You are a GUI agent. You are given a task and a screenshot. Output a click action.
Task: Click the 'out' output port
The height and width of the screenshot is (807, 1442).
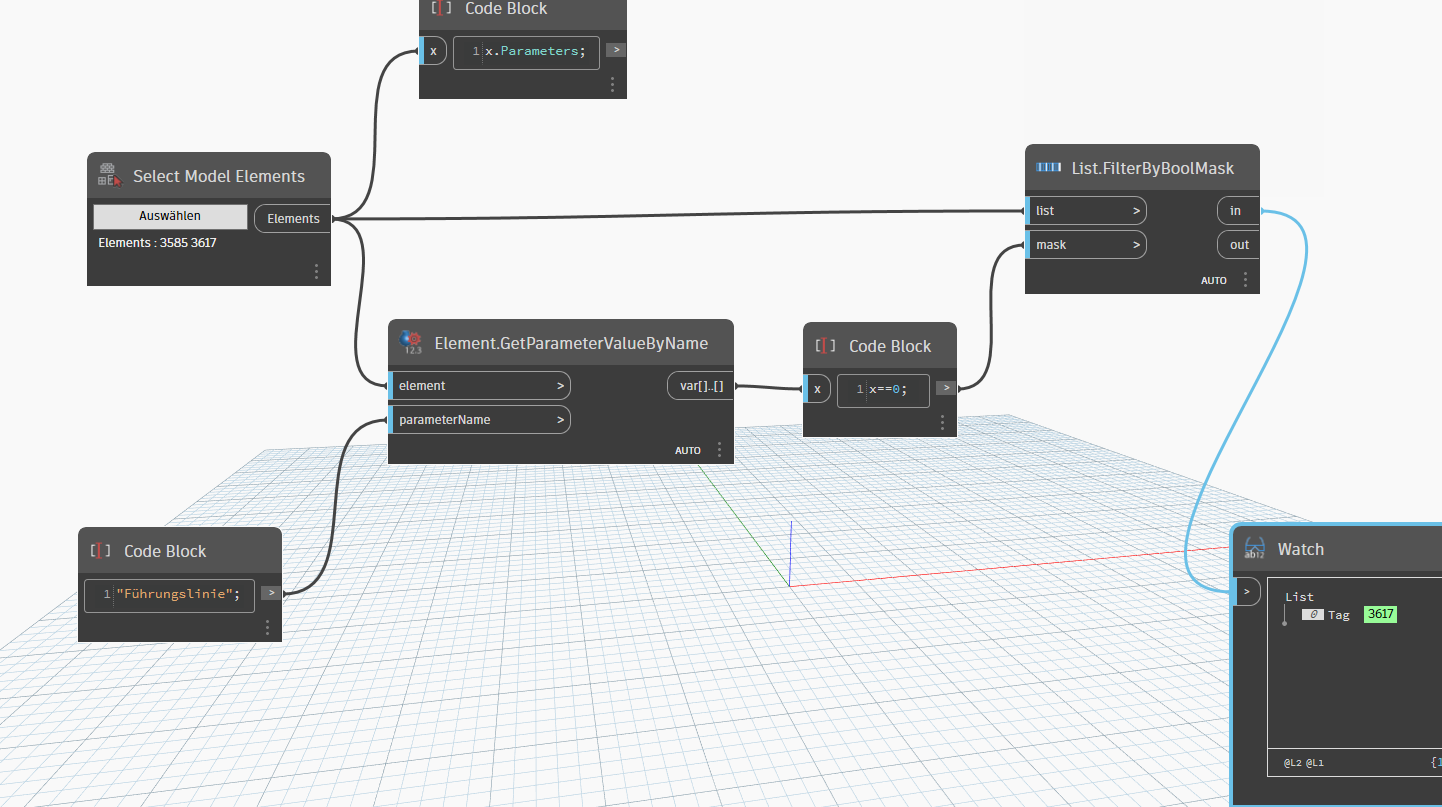click(x=1239, y=245)
